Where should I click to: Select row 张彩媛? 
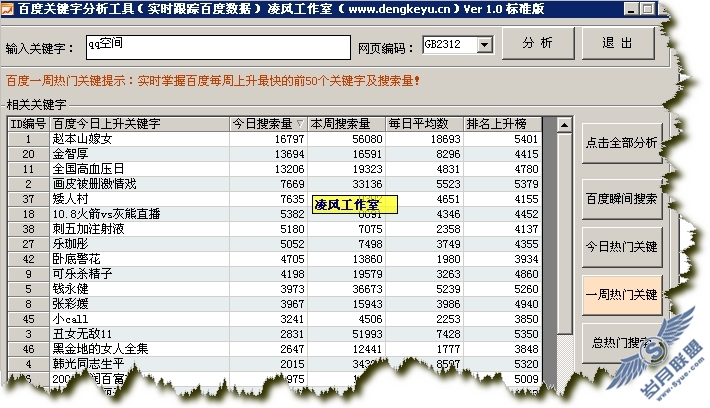(275, 303)
